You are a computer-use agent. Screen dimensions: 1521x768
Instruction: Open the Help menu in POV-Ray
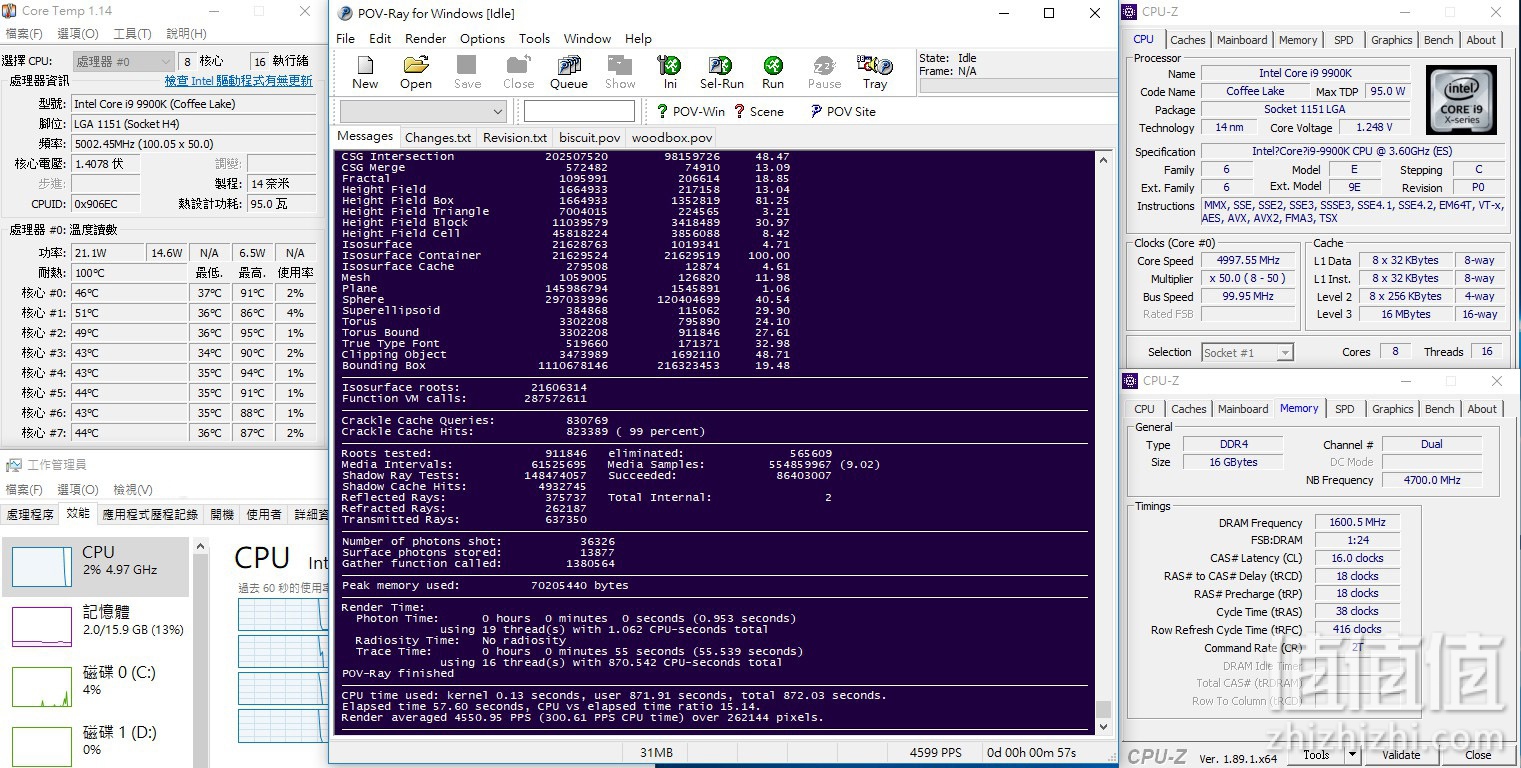click(638, 38)
